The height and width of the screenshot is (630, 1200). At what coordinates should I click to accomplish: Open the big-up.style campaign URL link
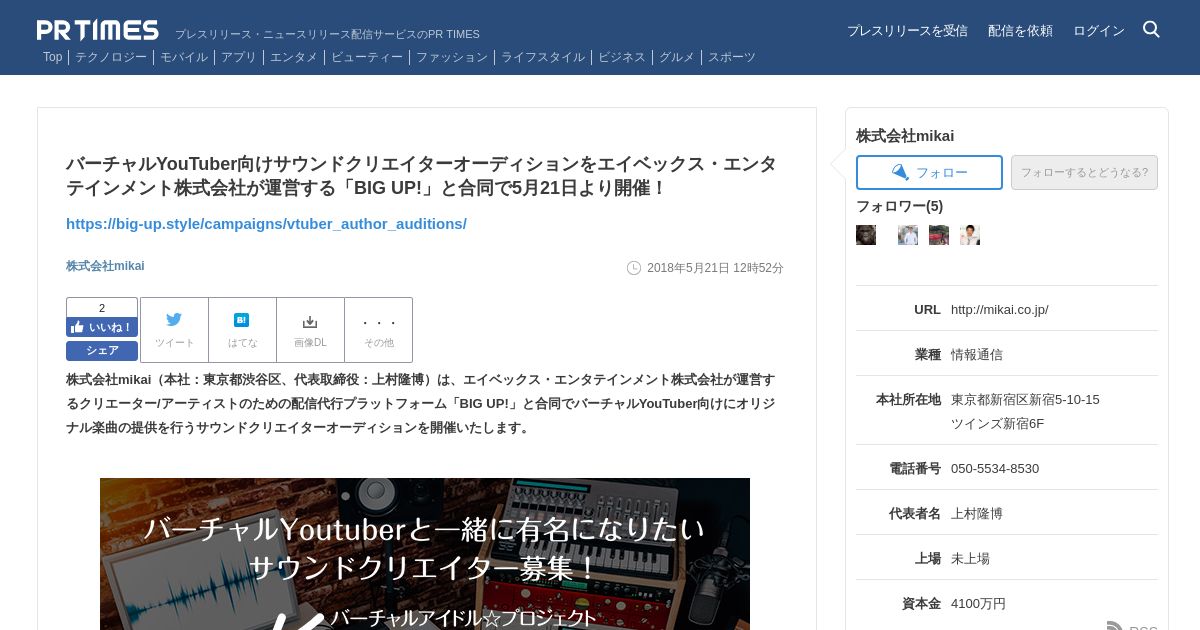(266, 223)
